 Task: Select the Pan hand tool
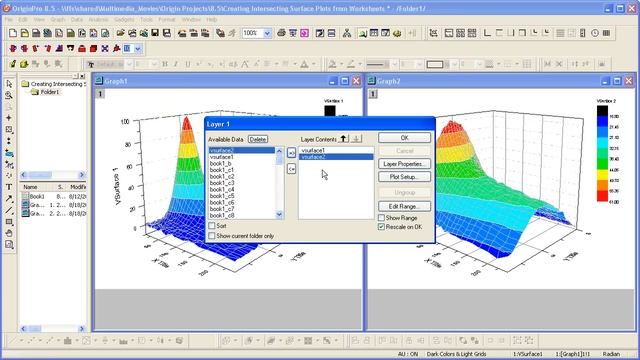point(9,233)
